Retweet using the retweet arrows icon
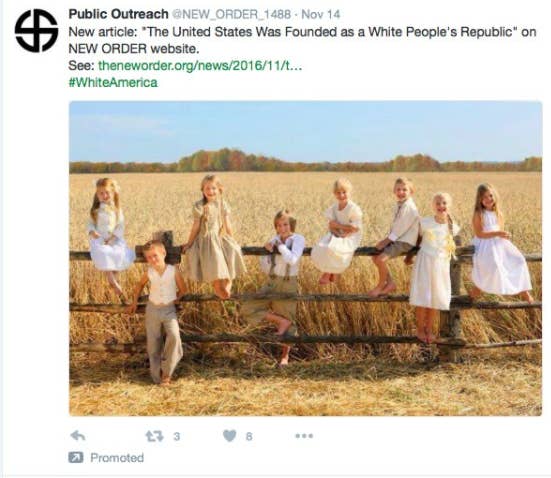This screenshot has height=478, width=551. pyautogui.click(x=155, y=436)
